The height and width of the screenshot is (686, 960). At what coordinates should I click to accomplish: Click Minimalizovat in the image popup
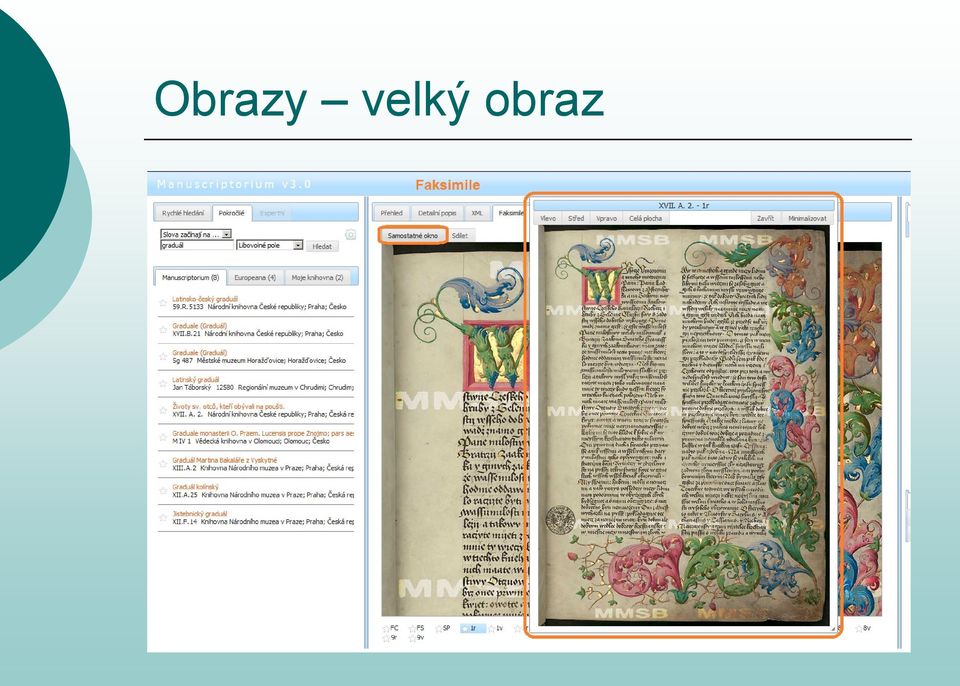click(808, 218)
